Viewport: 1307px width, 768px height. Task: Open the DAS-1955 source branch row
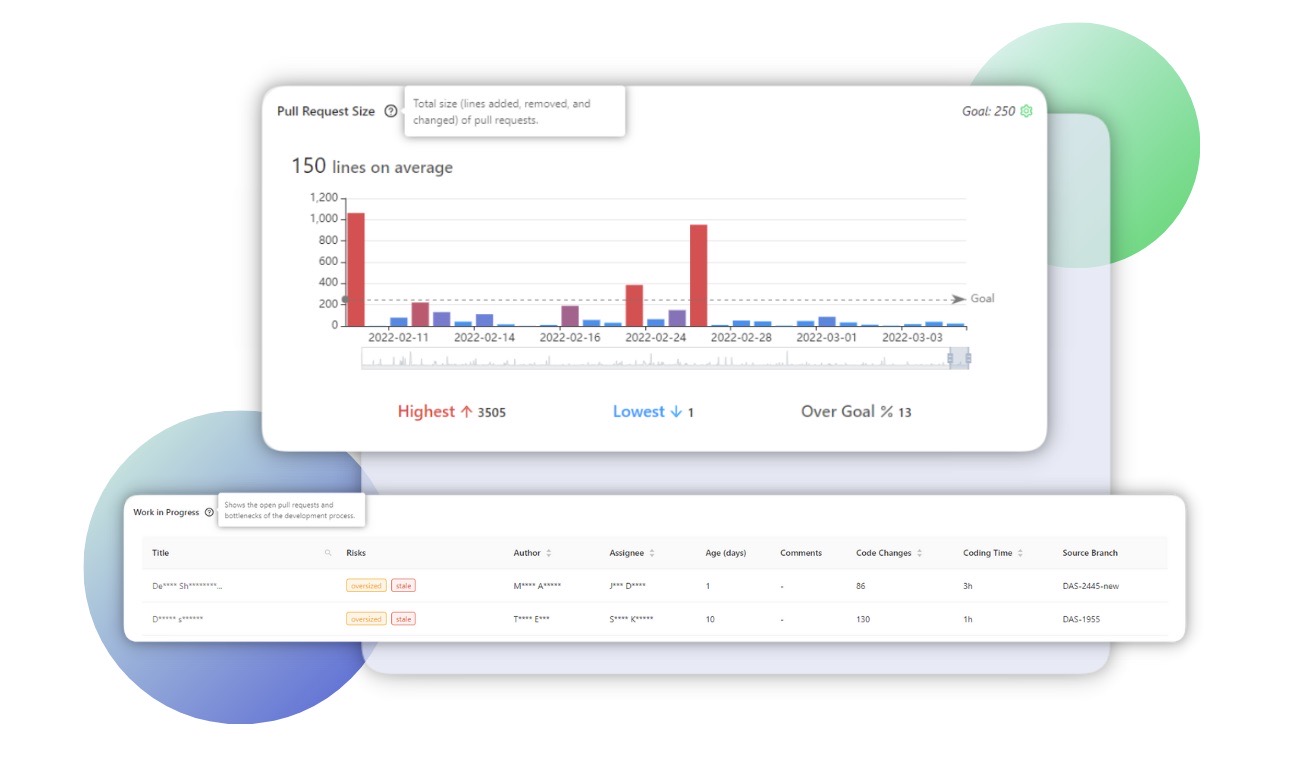coord(1081,619)
